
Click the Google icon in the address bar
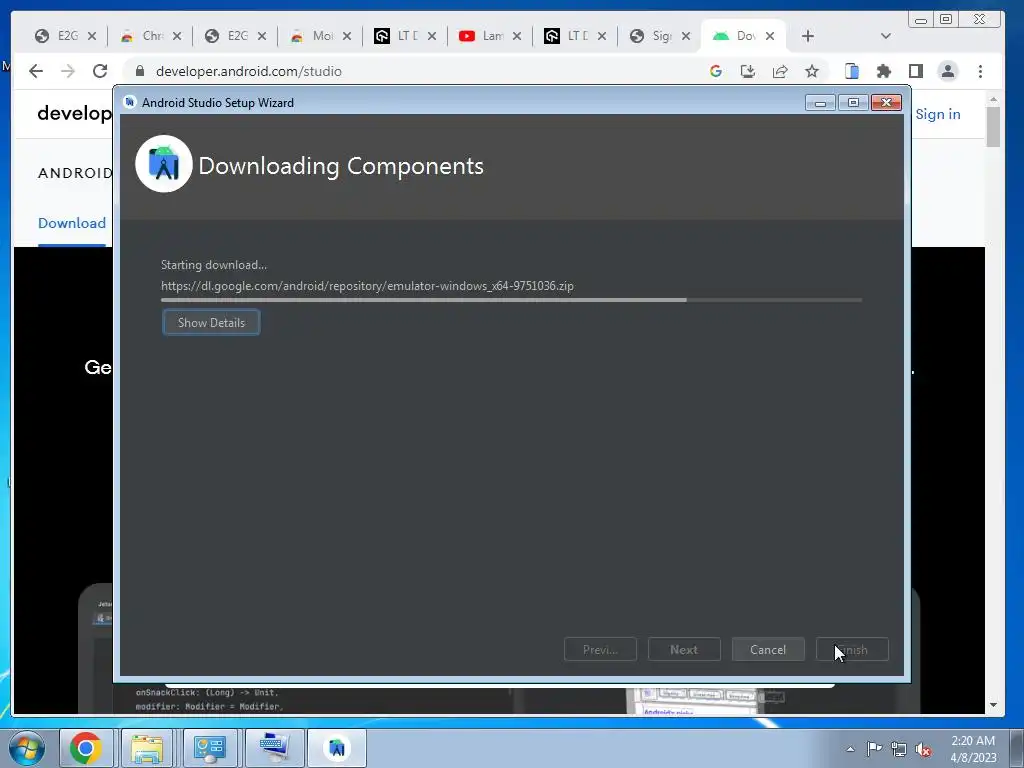pos(716,71)
